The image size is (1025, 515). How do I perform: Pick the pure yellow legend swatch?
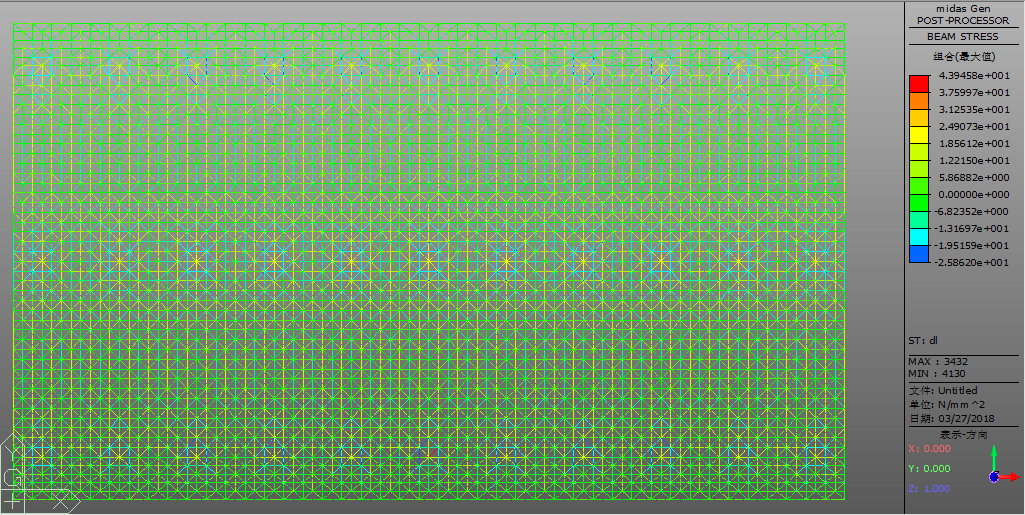click(918, 135)
